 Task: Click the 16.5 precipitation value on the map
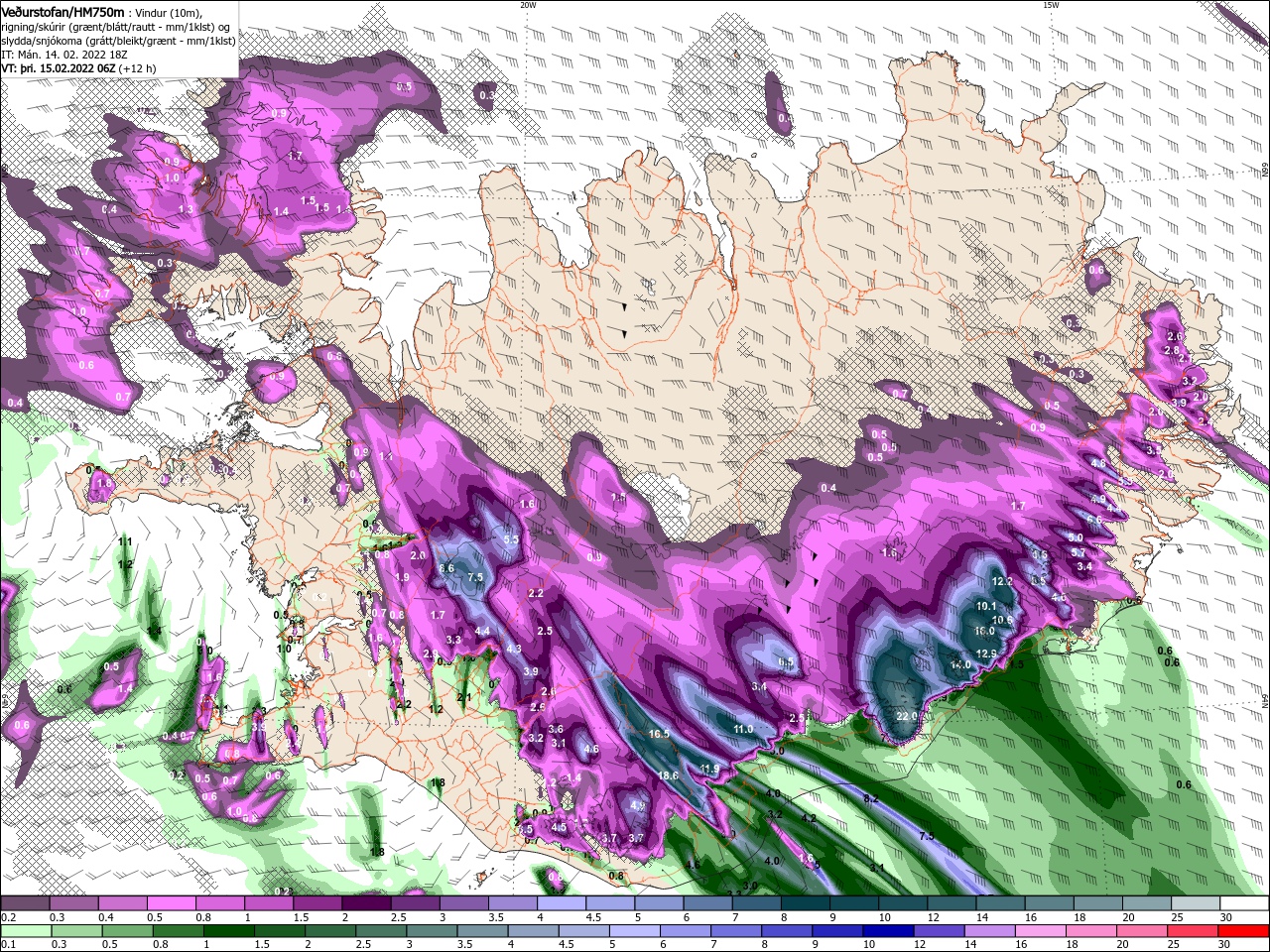(x=660, y=734)
